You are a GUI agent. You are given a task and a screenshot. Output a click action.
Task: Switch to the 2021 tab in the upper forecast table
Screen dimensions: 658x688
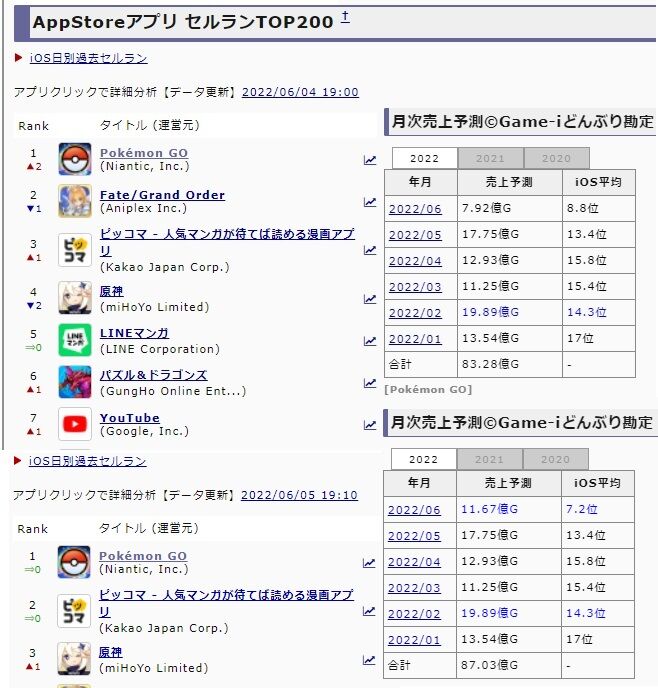(490, 158)
